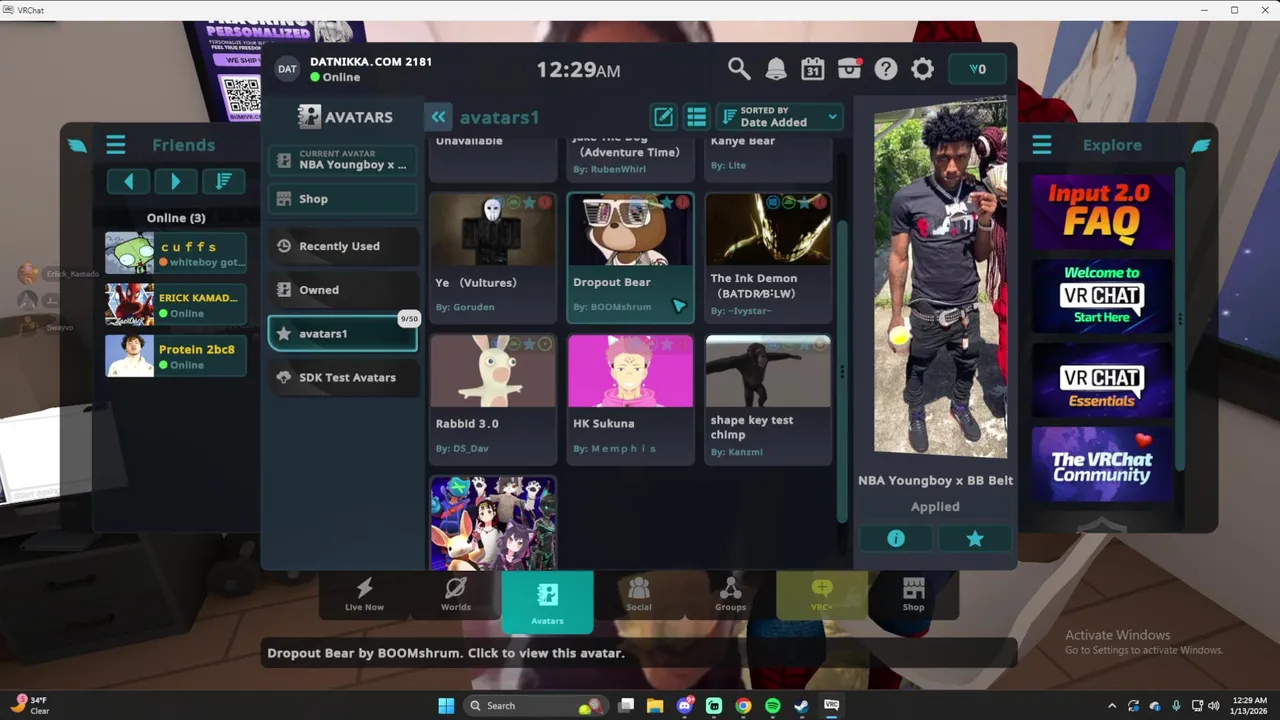Open the marketplace storefront icon with red dot
The width and height of the screenshot is (1280, 720).
tap(849, 69)
